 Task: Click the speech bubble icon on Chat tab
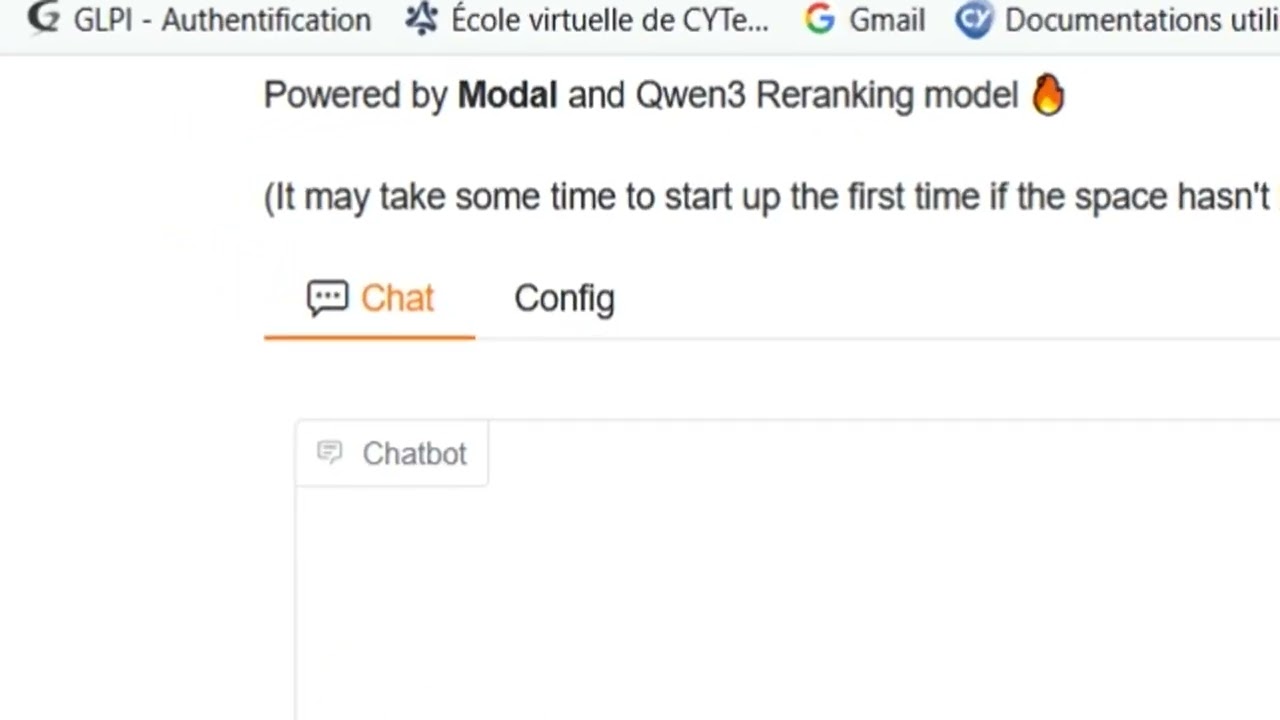(x=327, y=298)
